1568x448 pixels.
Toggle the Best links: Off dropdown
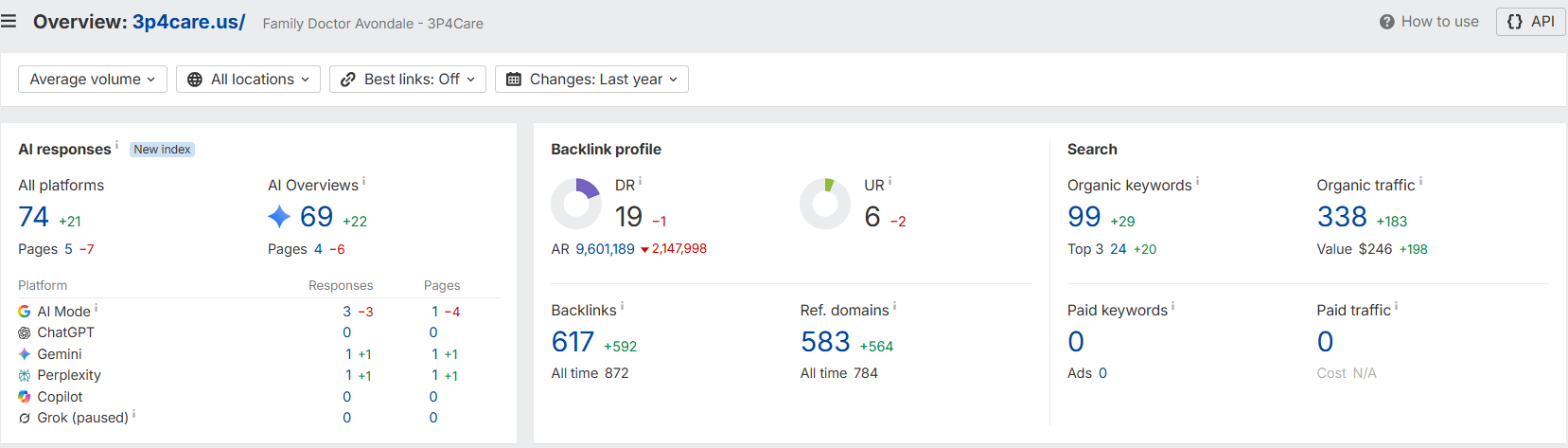408,79
